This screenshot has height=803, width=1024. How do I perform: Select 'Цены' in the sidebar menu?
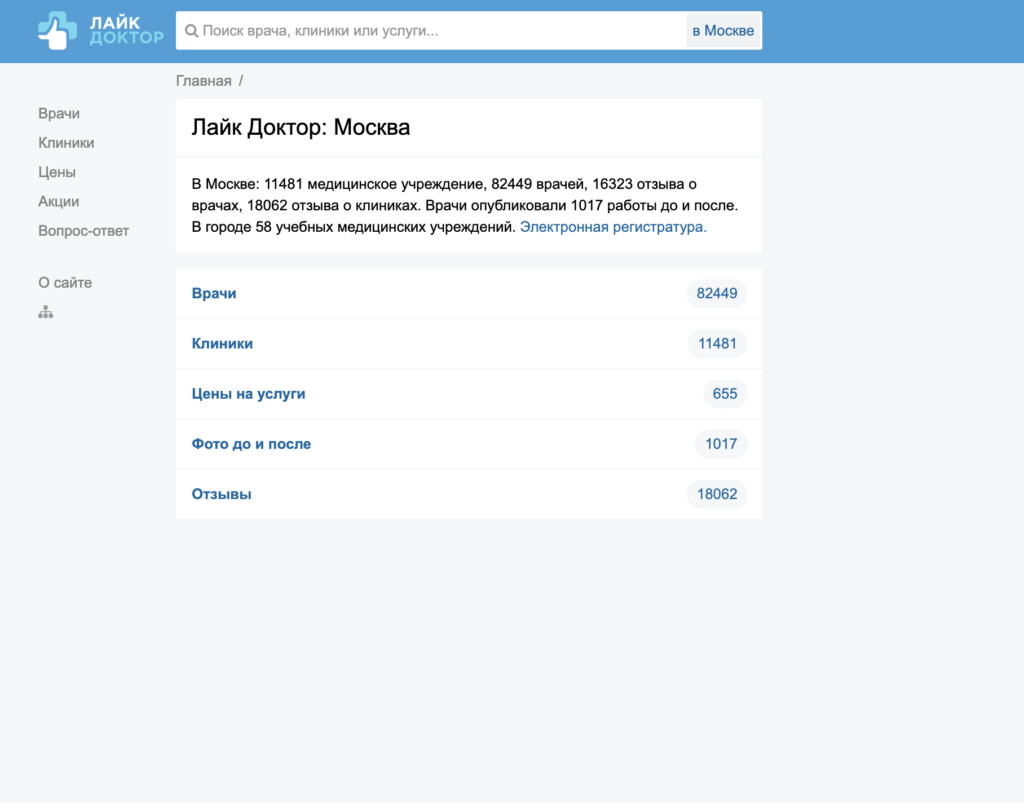57,172
